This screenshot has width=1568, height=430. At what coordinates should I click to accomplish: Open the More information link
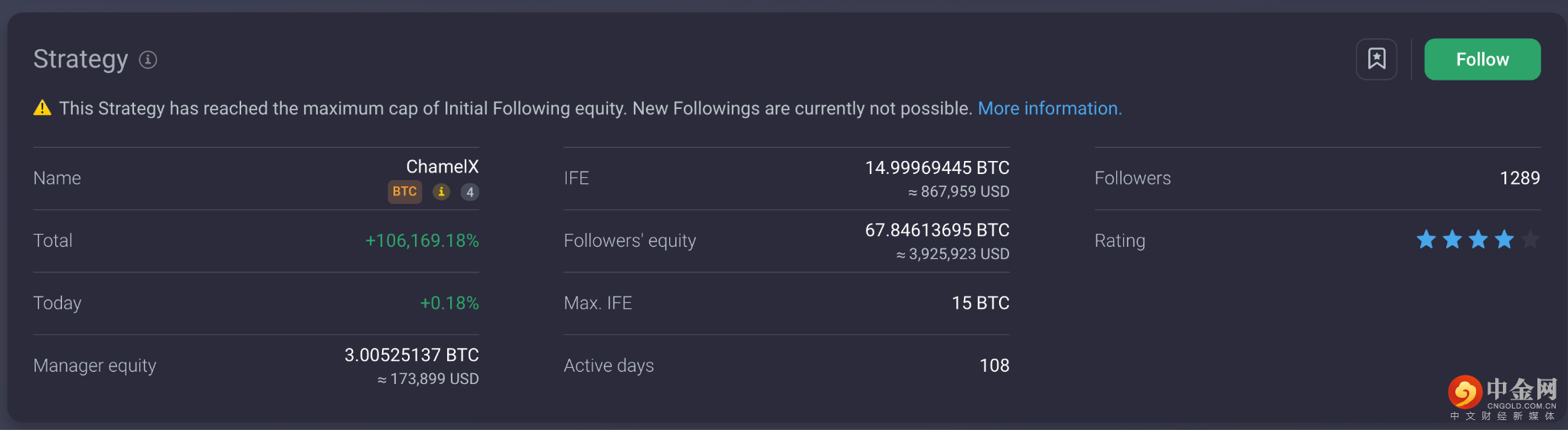click(x=1050, y=108)
